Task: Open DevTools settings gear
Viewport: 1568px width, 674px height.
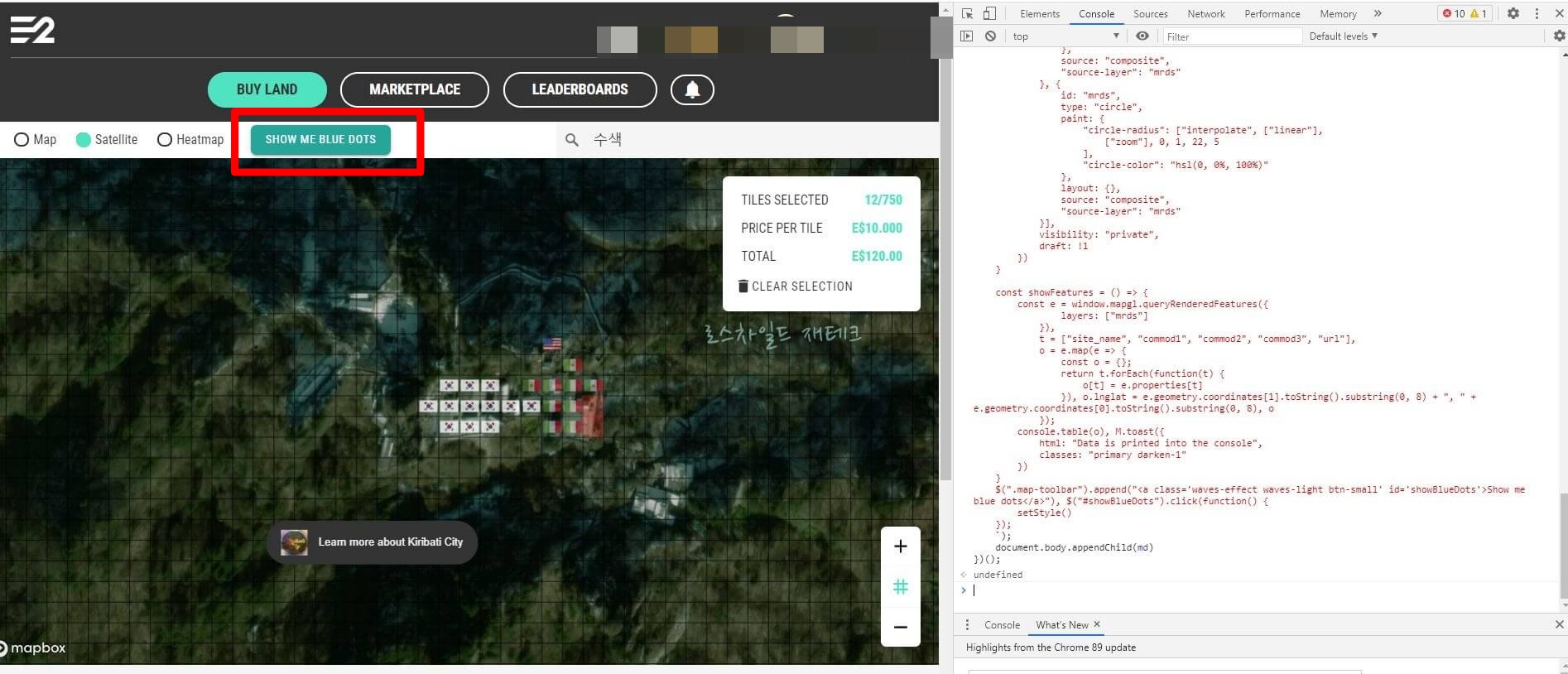Action: click(1513, 13)
